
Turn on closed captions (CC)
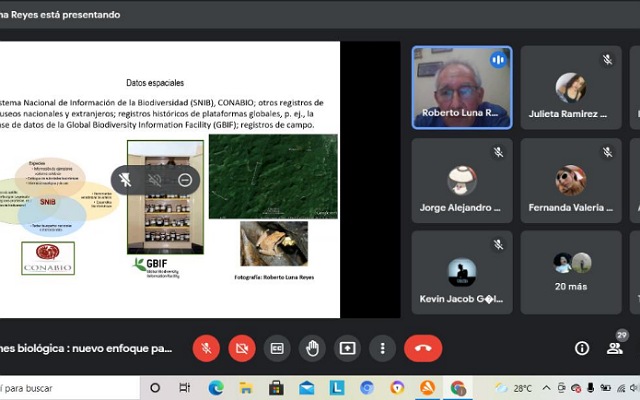[277, 348]
